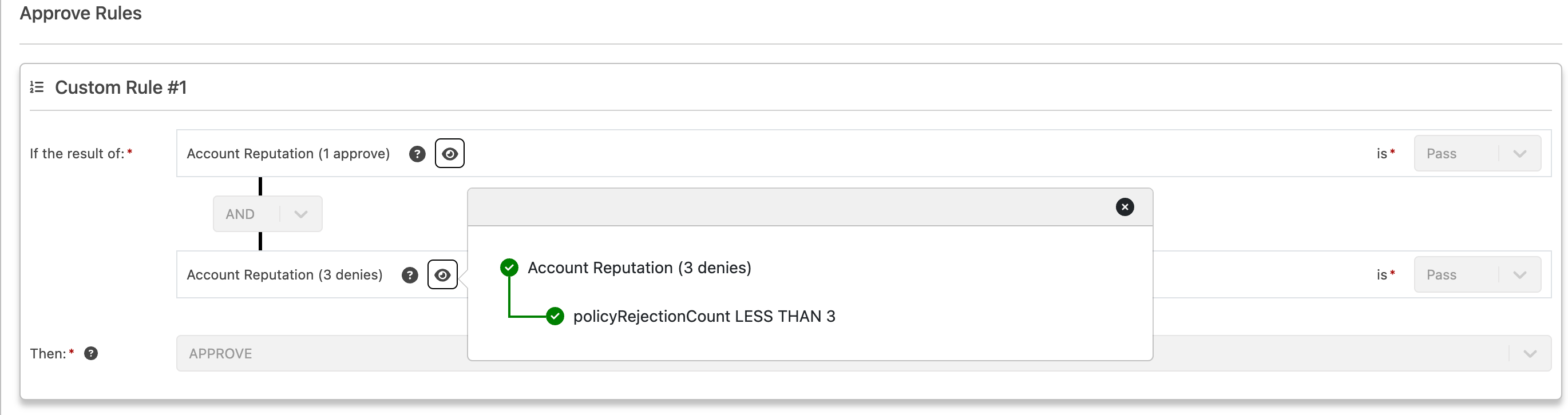Open help for Account Reputation (1 approve)
This screenshot has height=415, width=1568.
pos(417,154)
